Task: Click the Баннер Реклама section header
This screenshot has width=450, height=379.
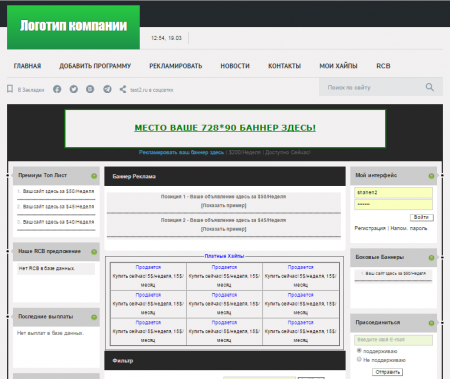Action: click(x=225, y=176)
